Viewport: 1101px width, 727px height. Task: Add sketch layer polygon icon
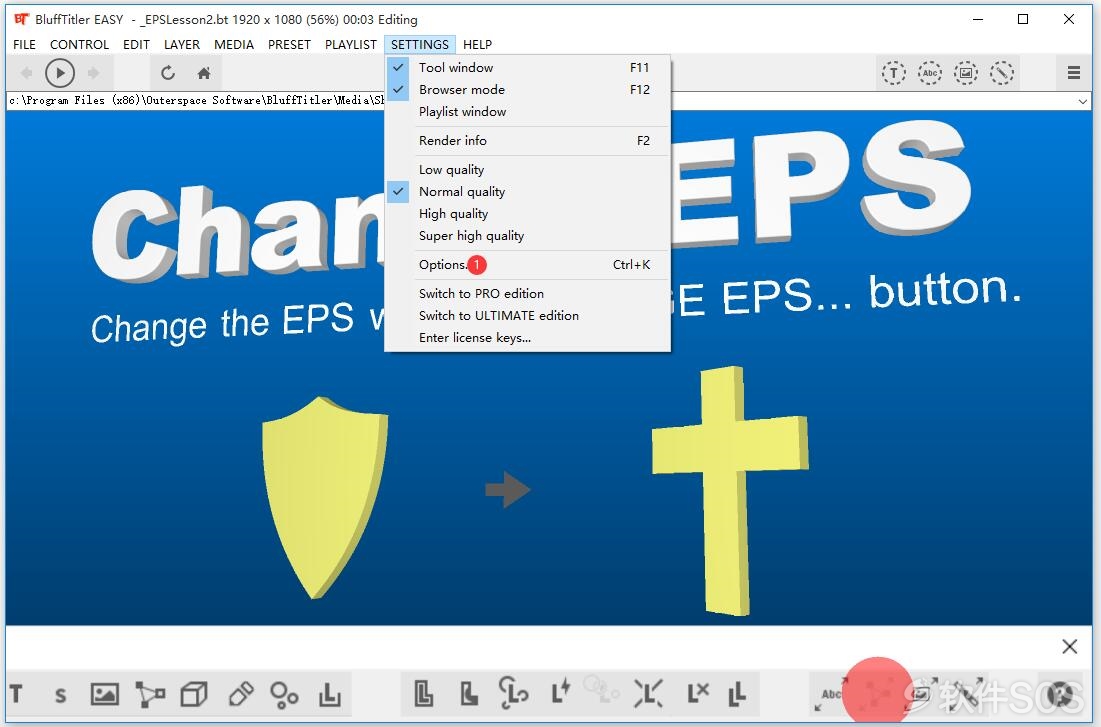[150, 695]
